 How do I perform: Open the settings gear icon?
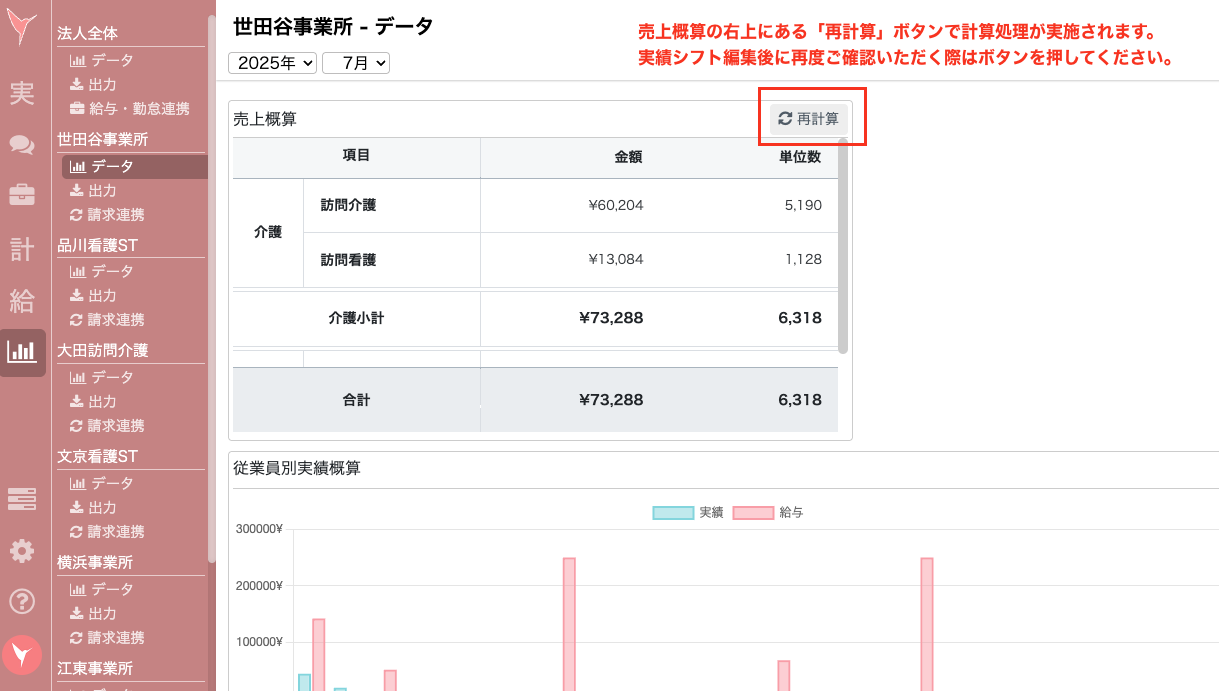coord(22,551)
